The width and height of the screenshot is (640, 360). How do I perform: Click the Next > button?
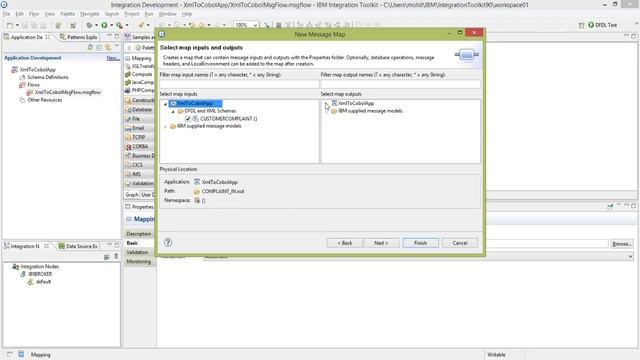[381, 243]
